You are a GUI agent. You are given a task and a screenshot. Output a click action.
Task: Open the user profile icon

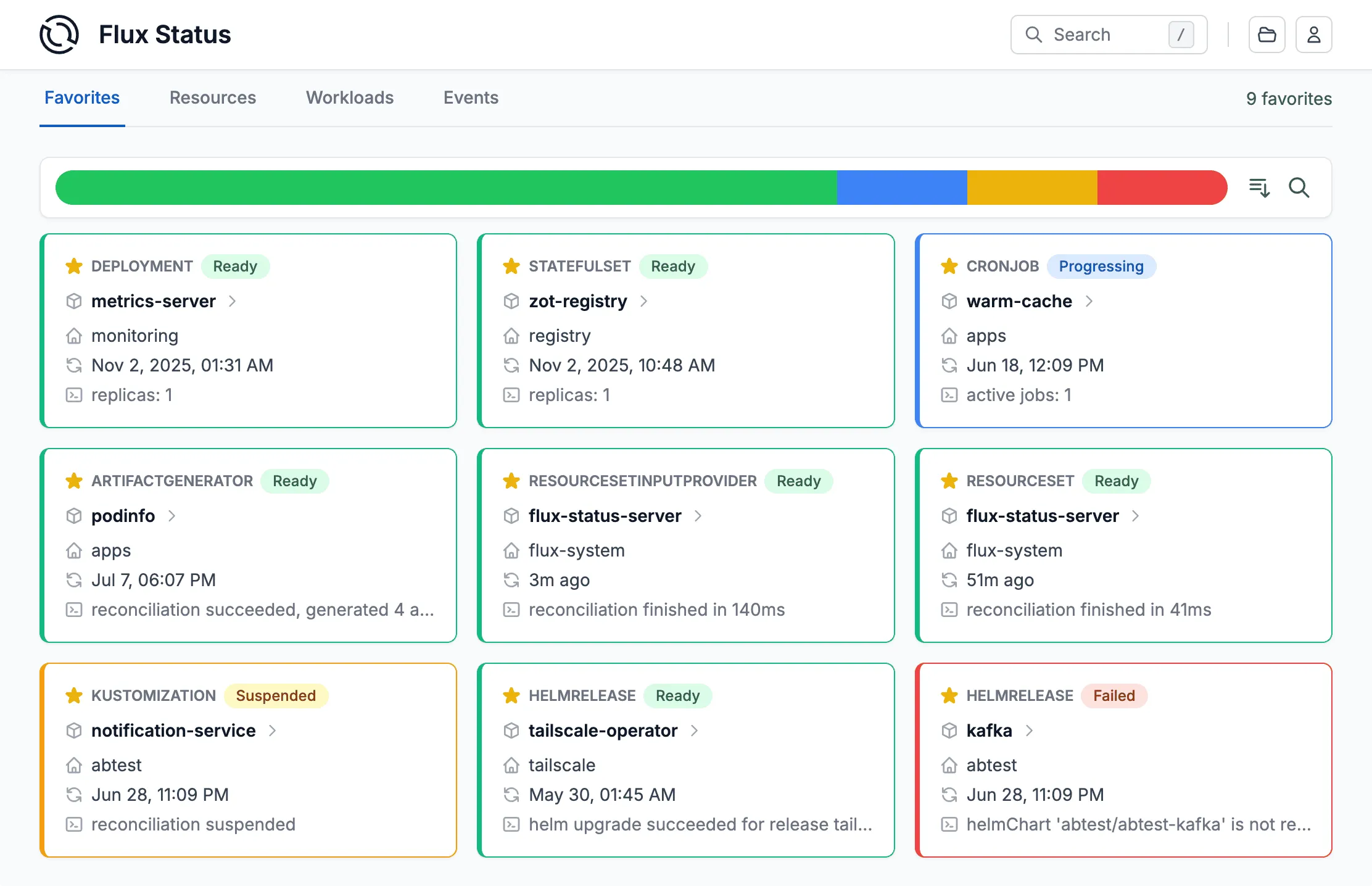click(1313, 35)
